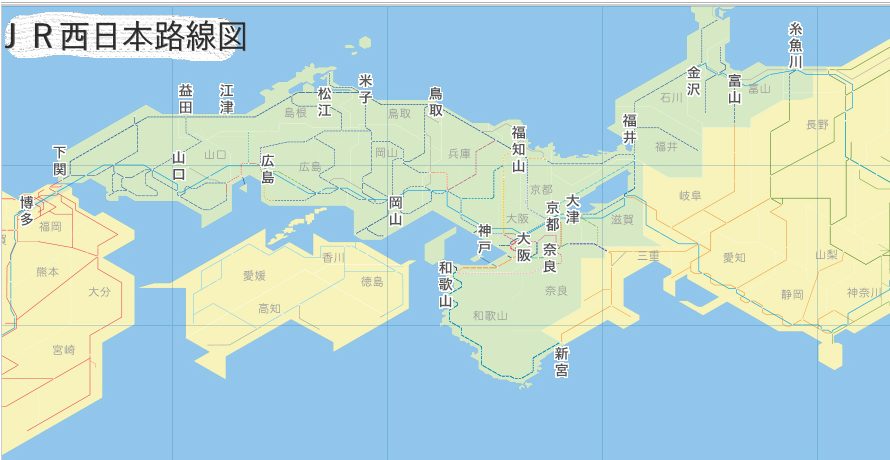Click the 博多 station label
The width and height of the screenshot is (890, 460).
click(27, 211)
